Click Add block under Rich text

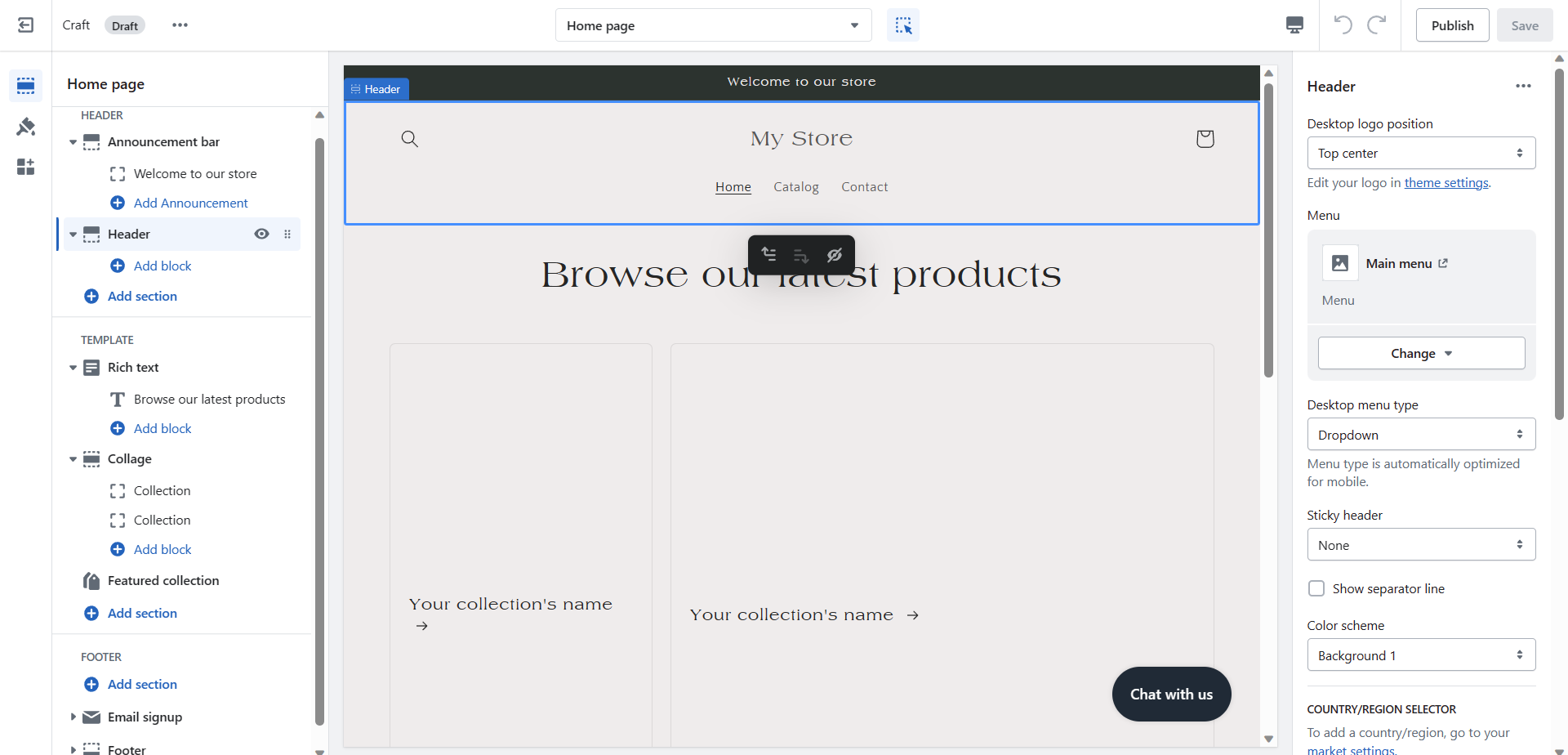pos(163,428)
